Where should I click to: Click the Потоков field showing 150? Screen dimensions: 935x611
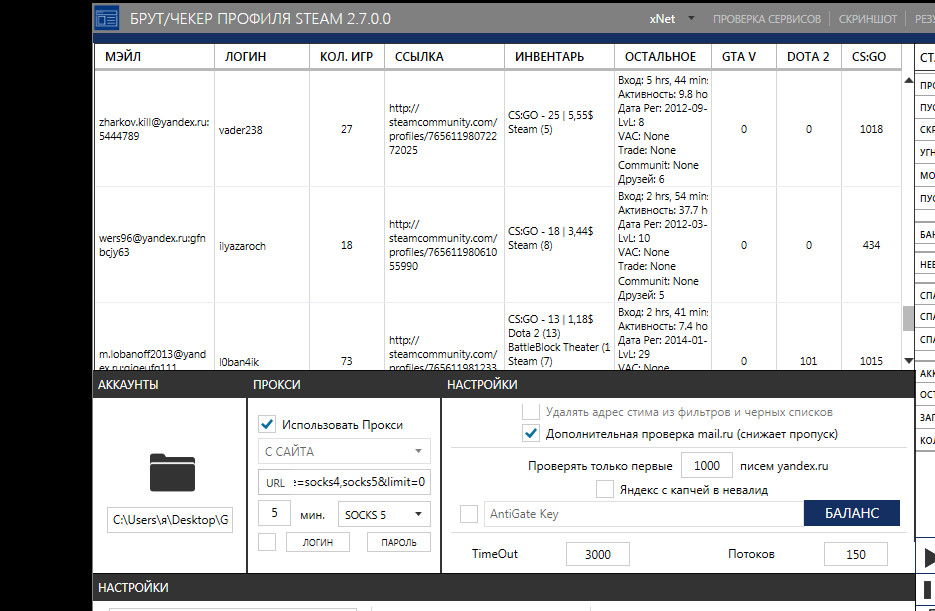click(x=856, y=554)
